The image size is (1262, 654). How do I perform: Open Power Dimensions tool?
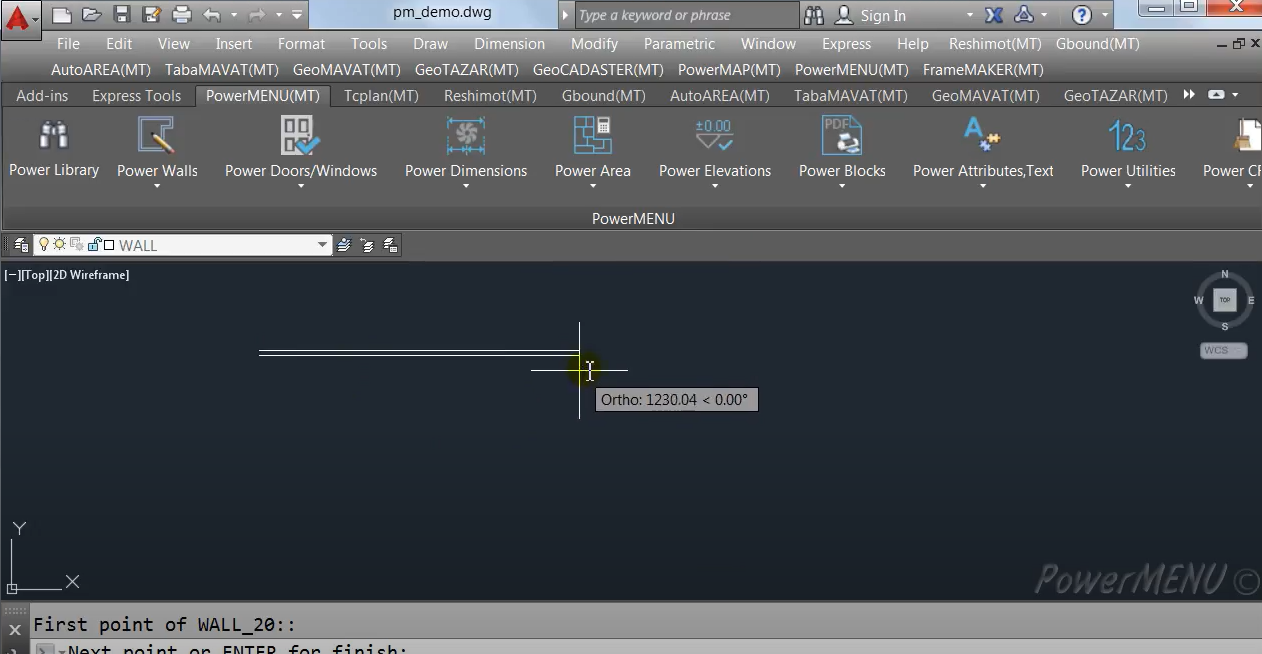tap(466, 150)
